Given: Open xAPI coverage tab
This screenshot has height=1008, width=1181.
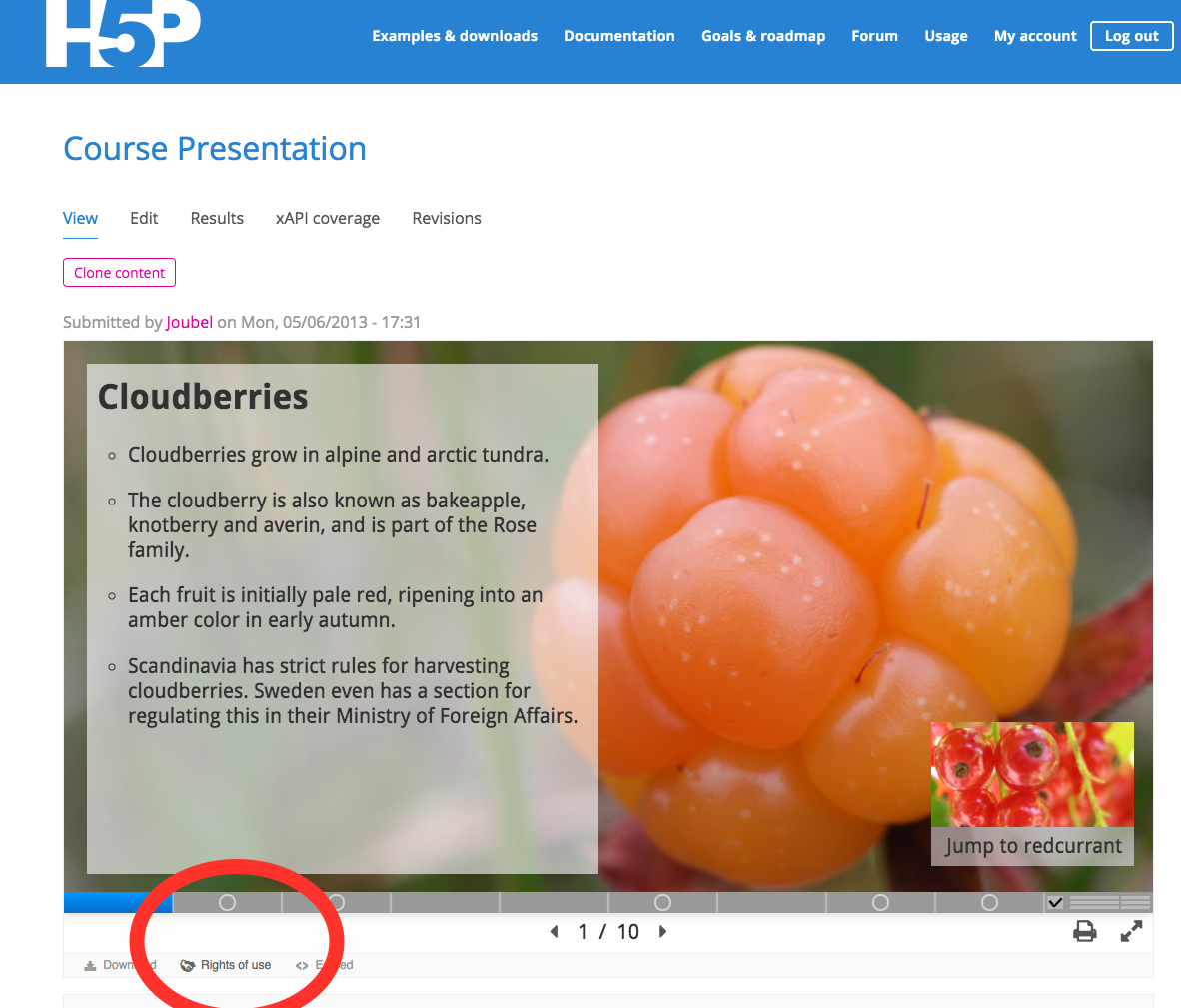Looking at the screenshot, I should click(328, 219).
